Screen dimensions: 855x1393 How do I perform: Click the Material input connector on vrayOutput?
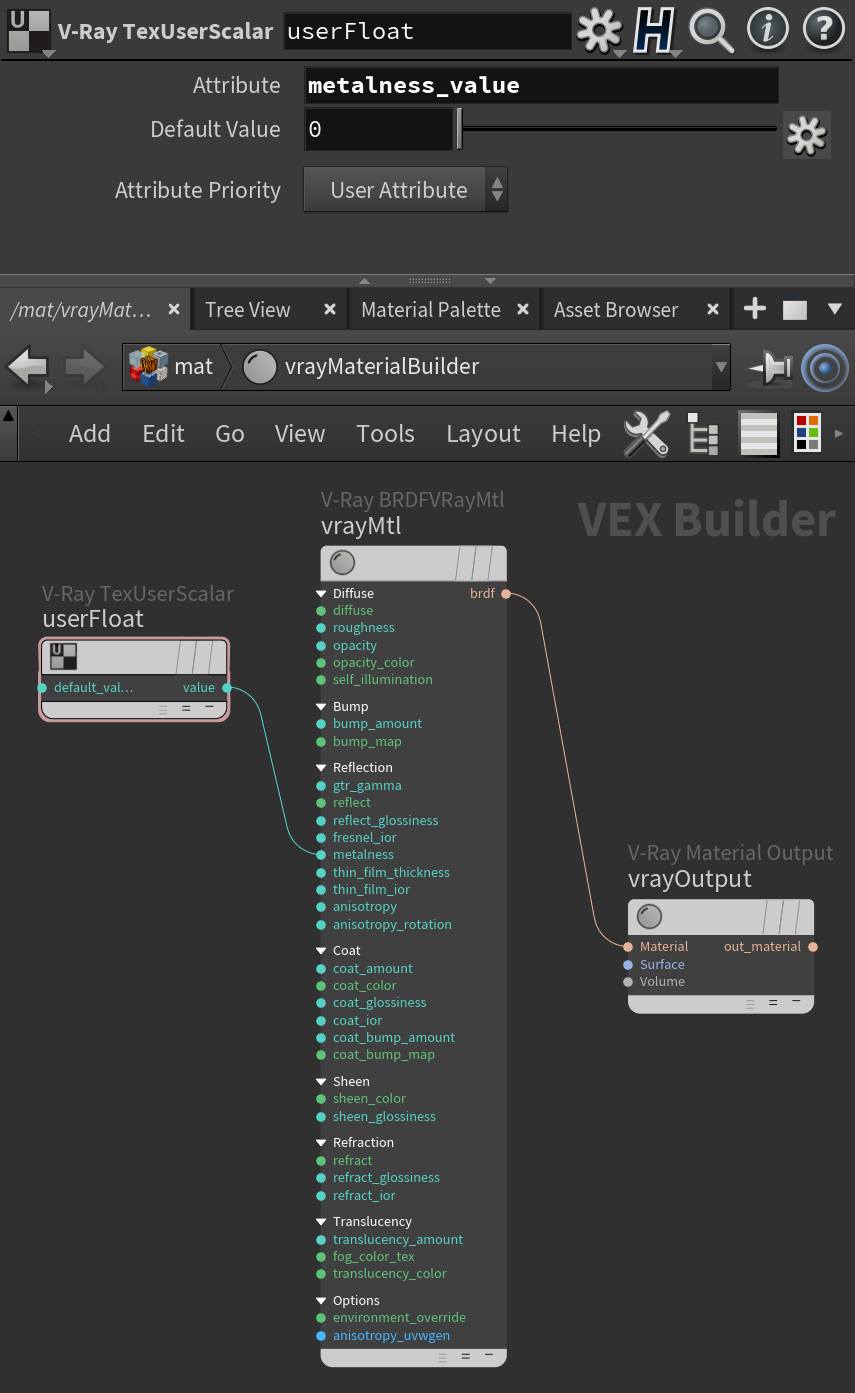click(628, 947)
